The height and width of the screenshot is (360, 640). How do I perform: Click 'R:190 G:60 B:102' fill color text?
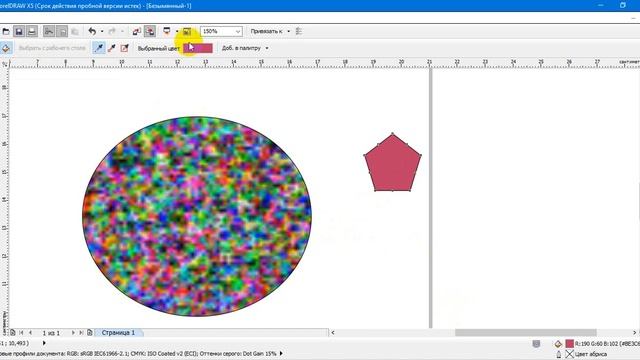597,344
